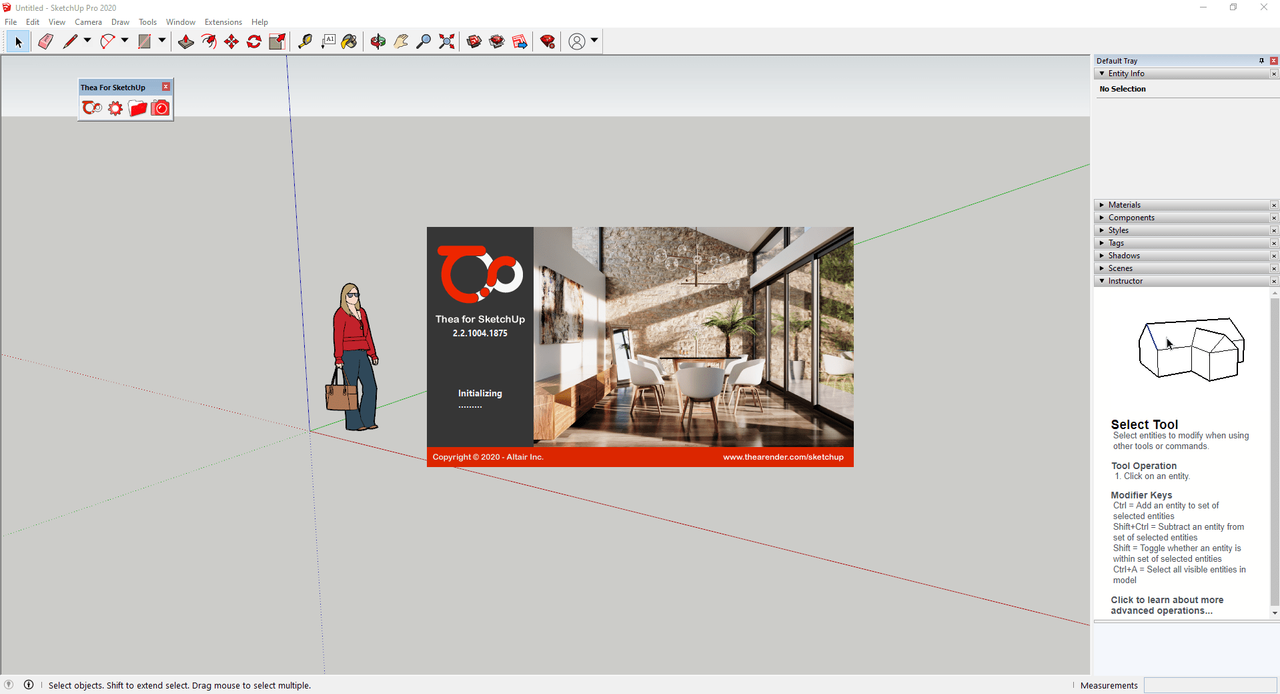Viewport: 1280px width, 694px height.
Task: Select the Eraser tool
Action: click(45, 41)
